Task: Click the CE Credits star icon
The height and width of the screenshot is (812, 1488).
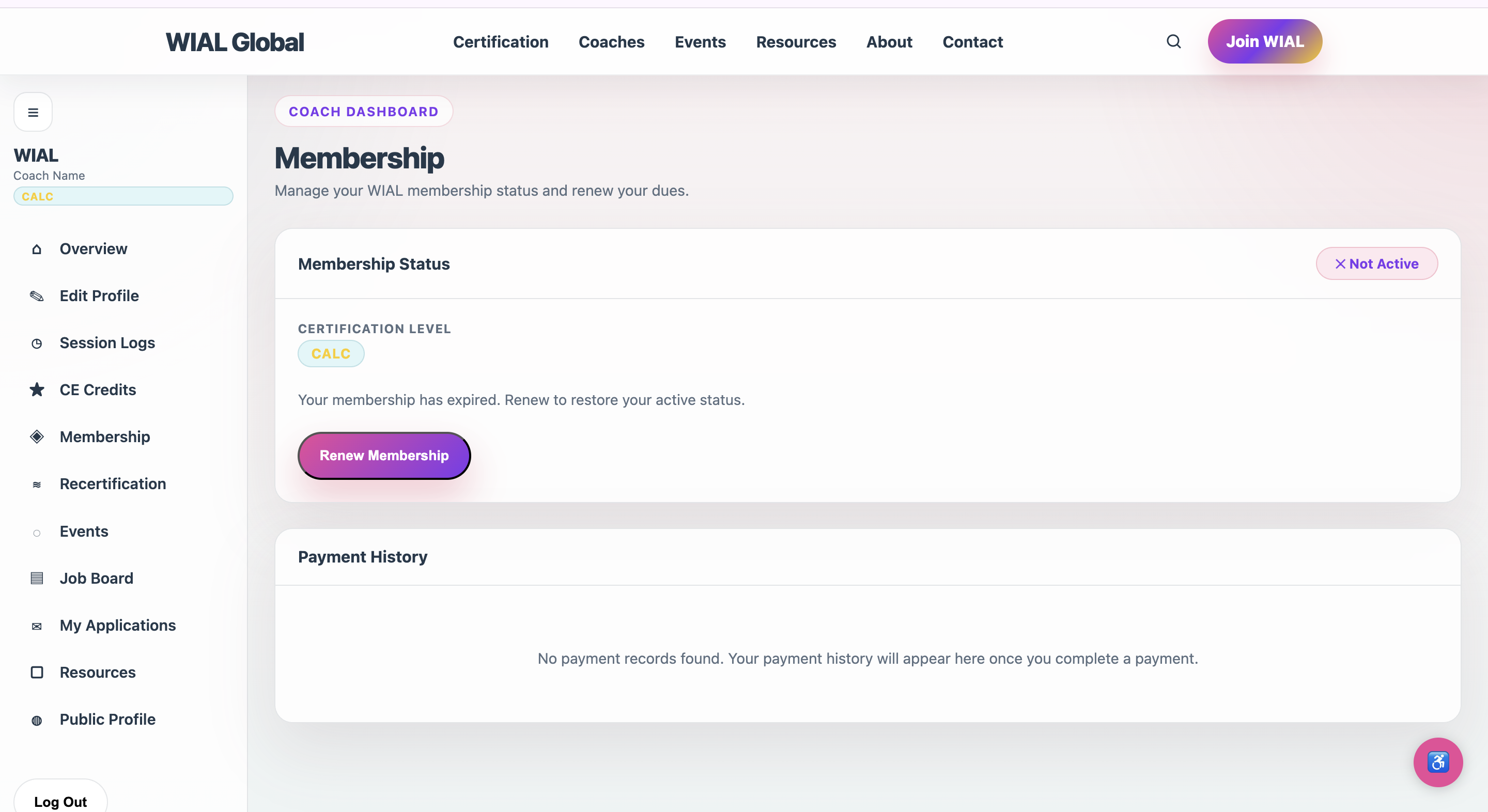Action: click(x=36, y=390)
